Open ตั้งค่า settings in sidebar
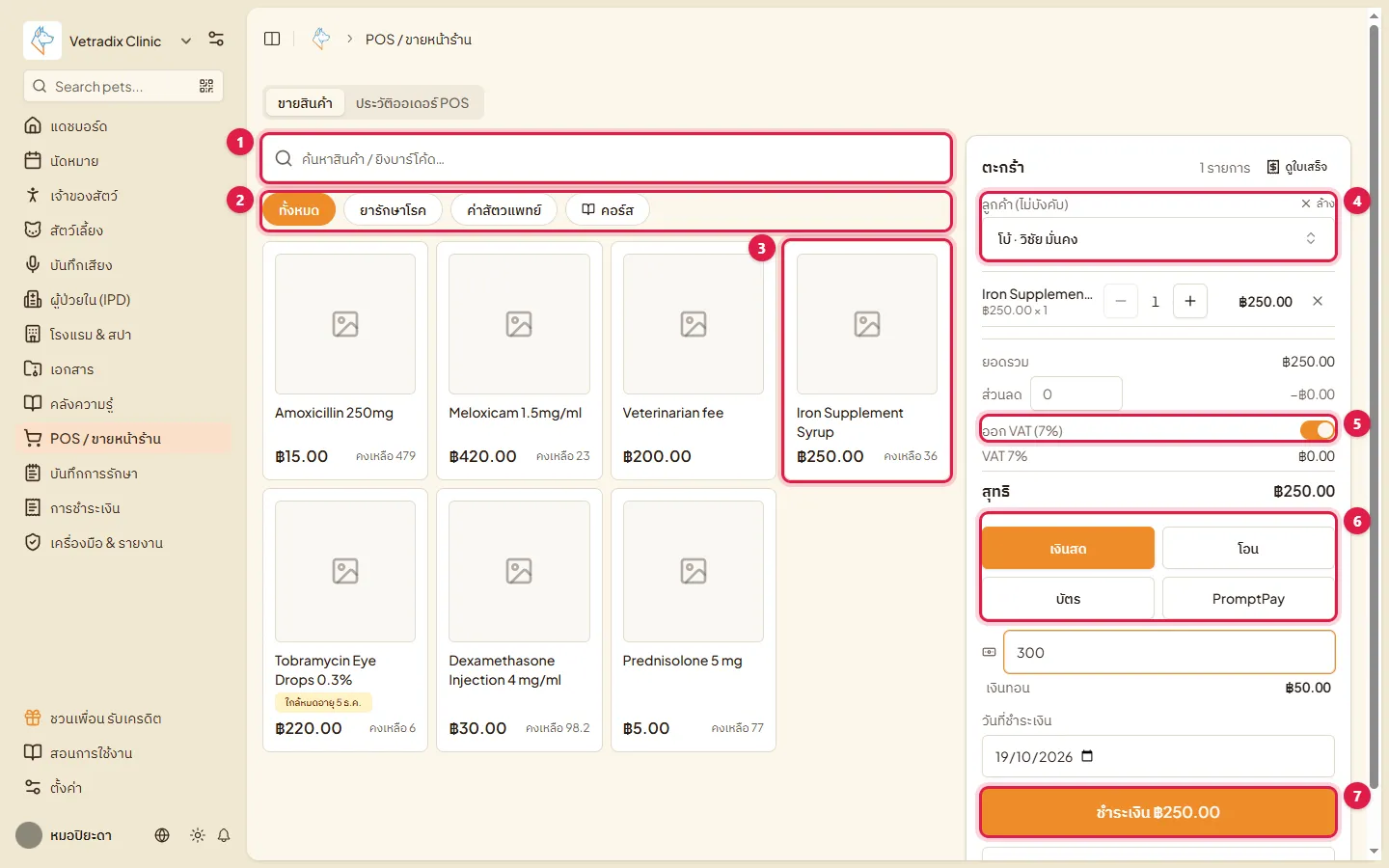This screenshot has height=868, width=1389. [x=125, y=788]
